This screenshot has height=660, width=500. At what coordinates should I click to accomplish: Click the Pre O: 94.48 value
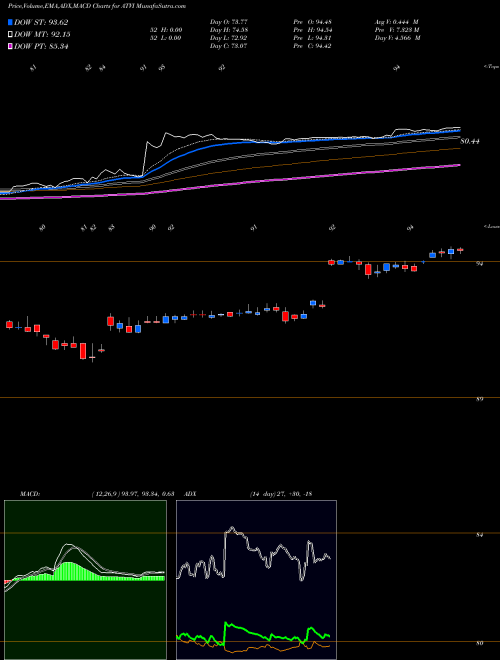point(314,21)
